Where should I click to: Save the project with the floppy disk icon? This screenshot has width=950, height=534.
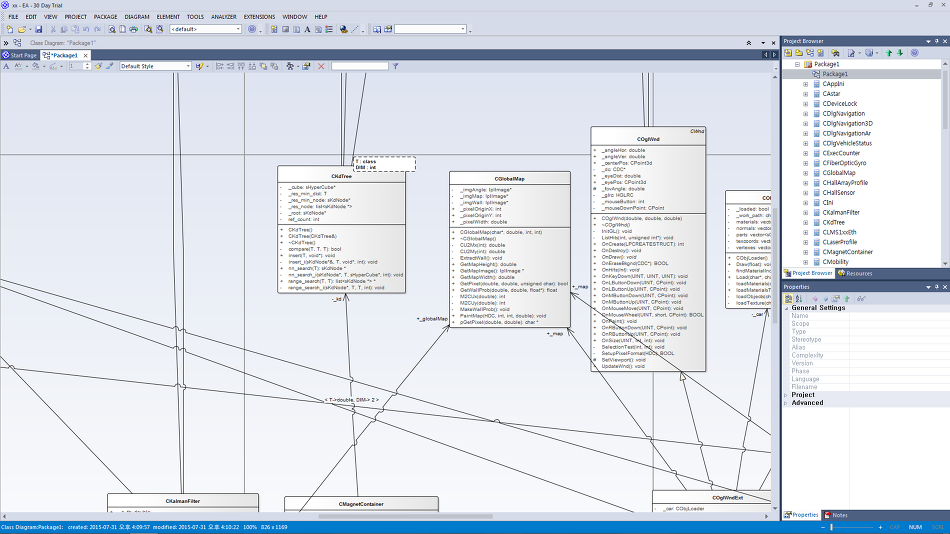coord(39,29)
